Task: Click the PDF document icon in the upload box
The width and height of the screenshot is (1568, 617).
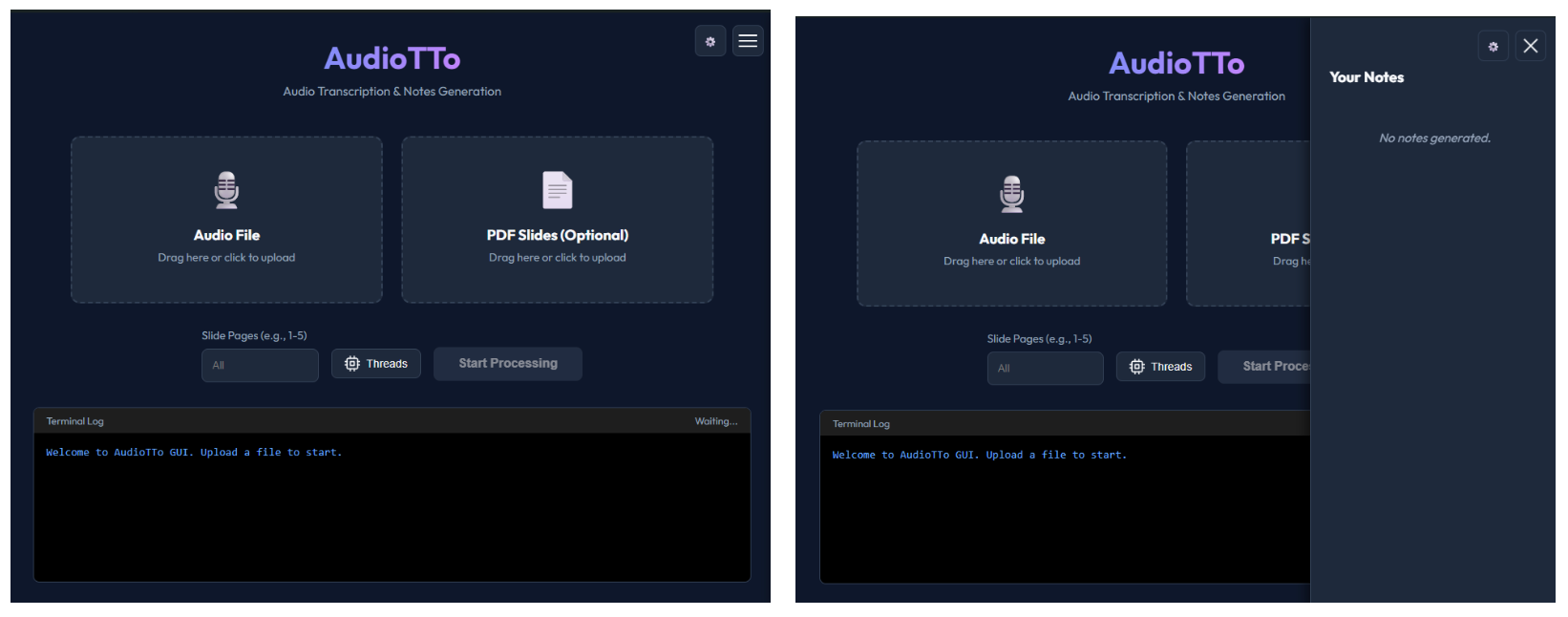Action: click(557, 190)
